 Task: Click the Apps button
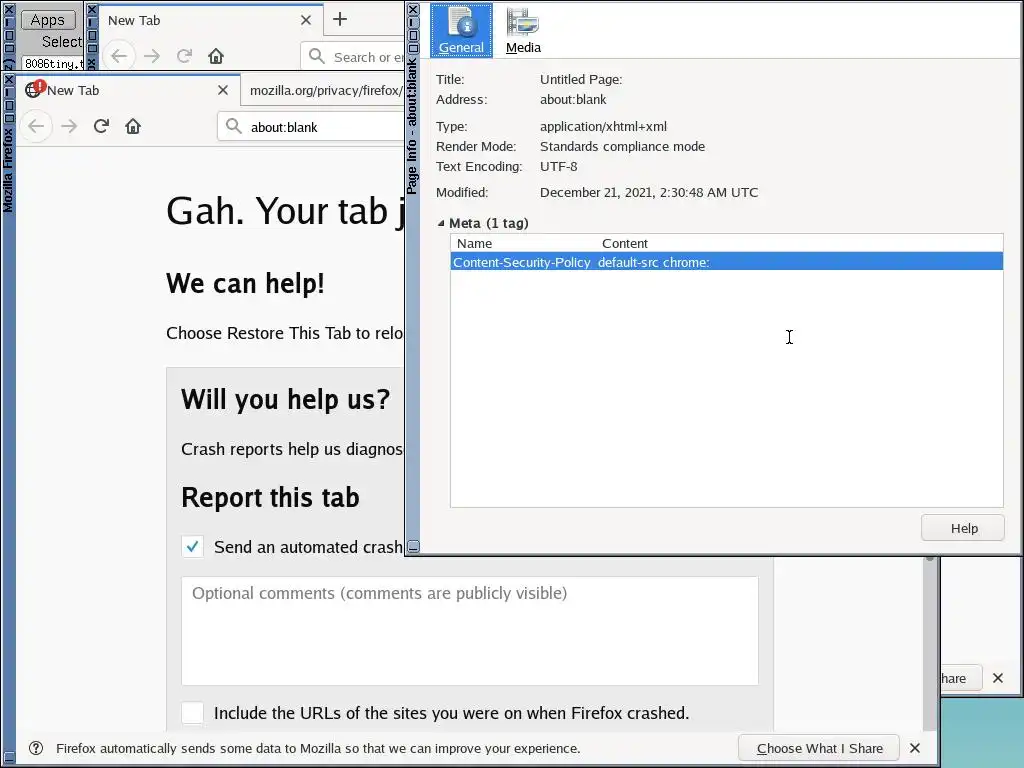pos(48,20)
